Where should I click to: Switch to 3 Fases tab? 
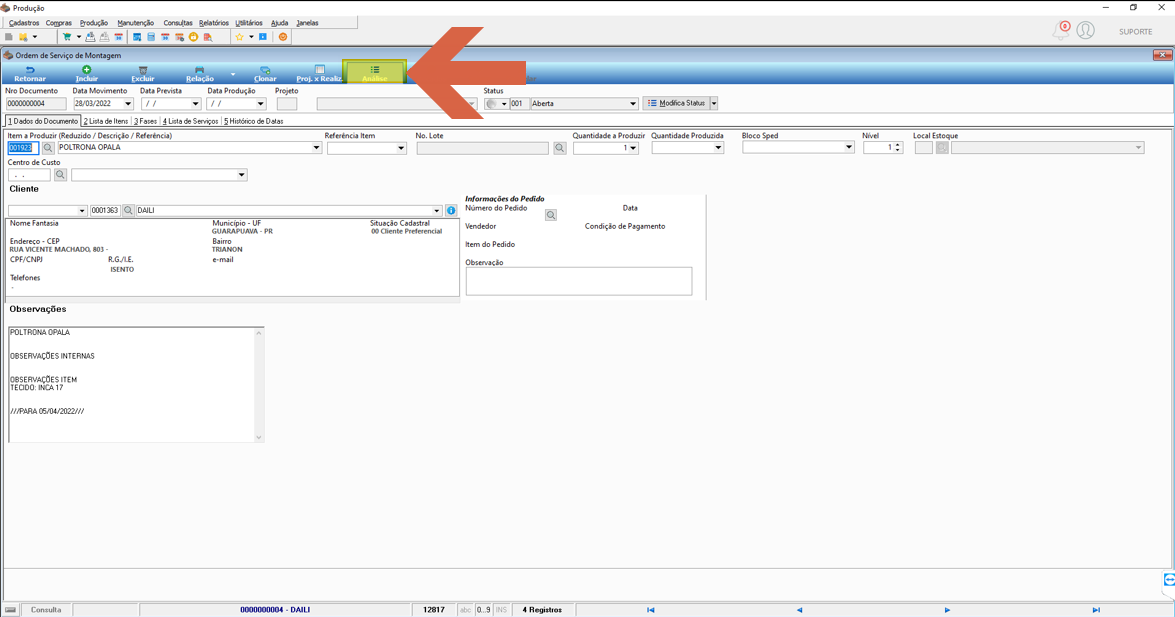(x=145, y=121)
